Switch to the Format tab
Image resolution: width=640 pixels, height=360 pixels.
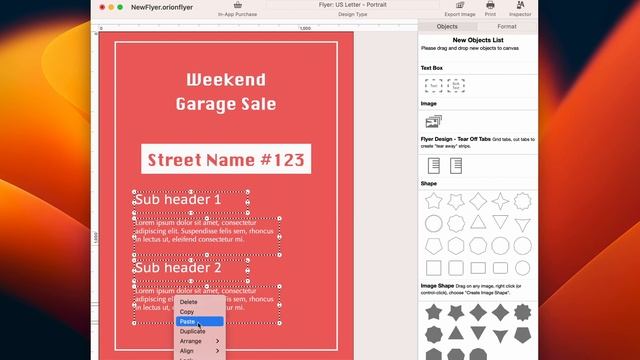click(x=507, y=27)
